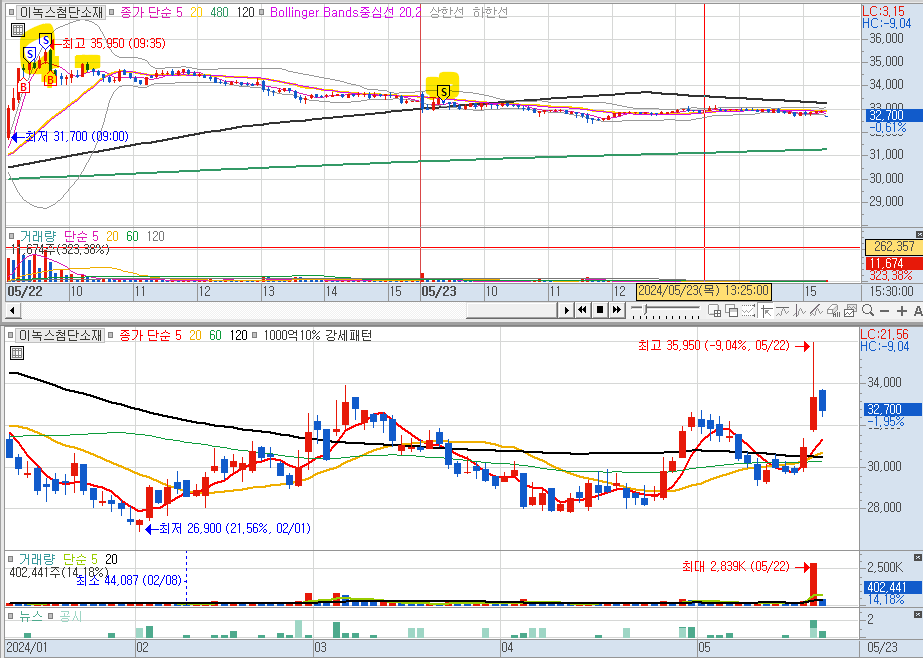The height and width of the screenshot is (658, 923).
Task: Toggle the square before 1000억10% 강세패턴
Action: pos(254,335)
